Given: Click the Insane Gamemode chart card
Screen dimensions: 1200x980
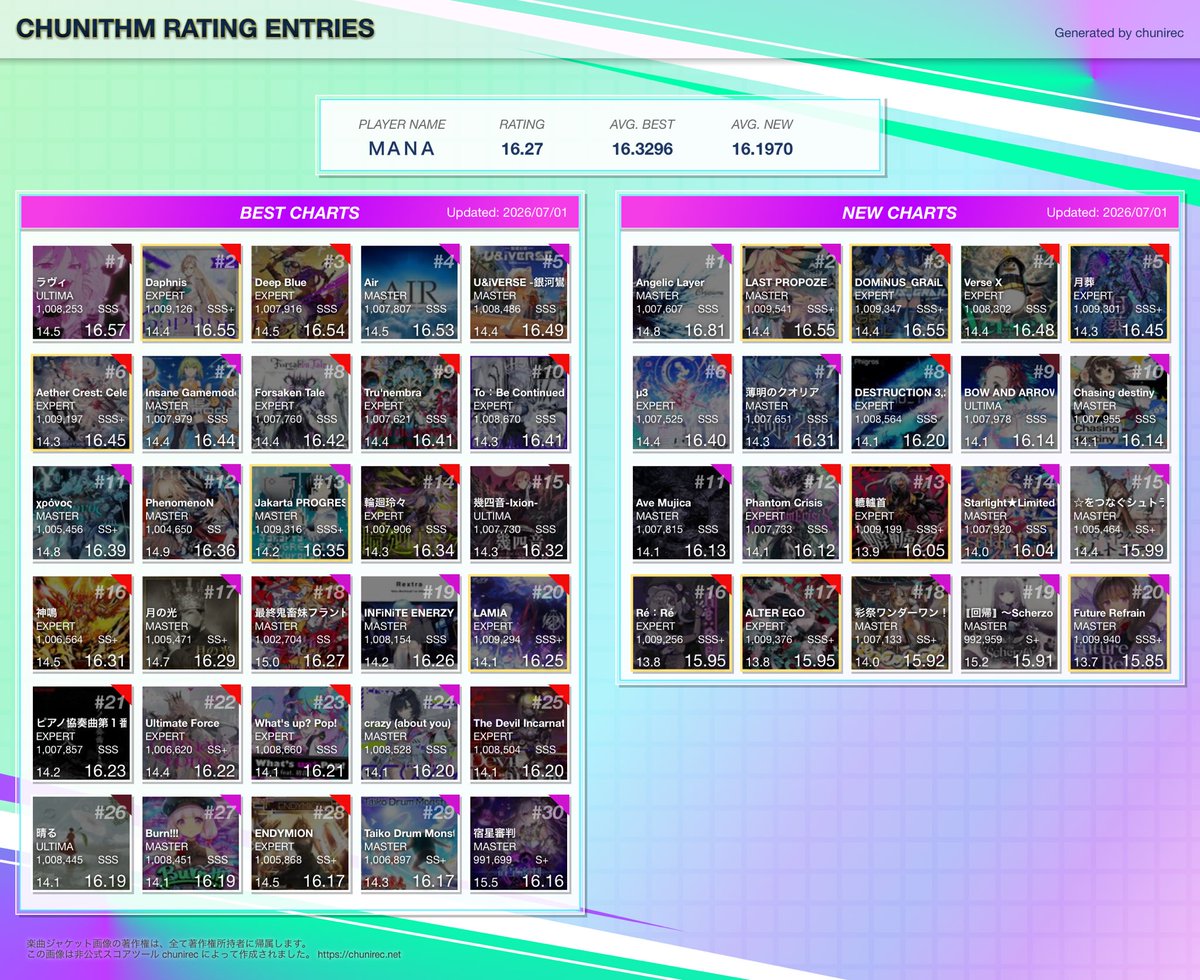Looking at the screenshot, I should pyautogui.click(x=192, y=402).
